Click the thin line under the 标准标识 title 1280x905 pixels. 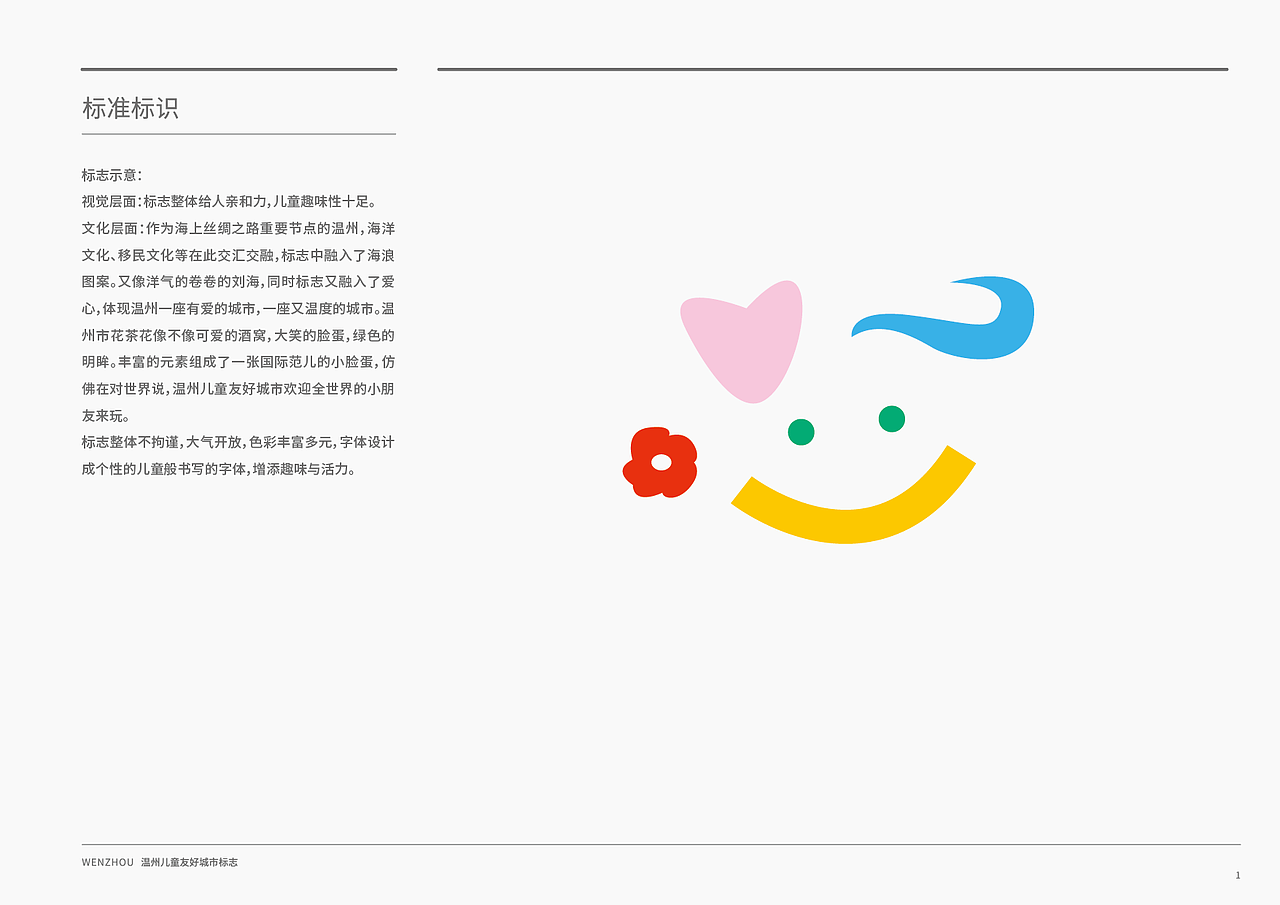tap(238, 133)
